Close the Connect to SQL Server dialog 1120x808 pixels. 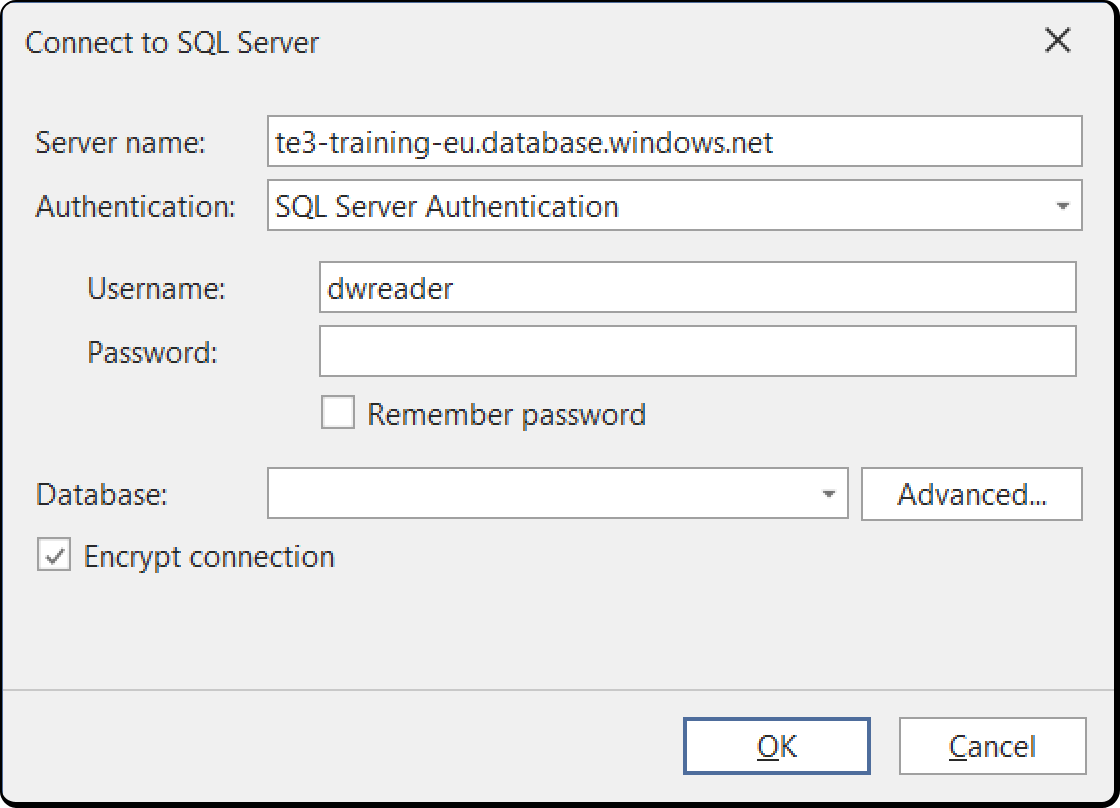tap(1057, 41)
